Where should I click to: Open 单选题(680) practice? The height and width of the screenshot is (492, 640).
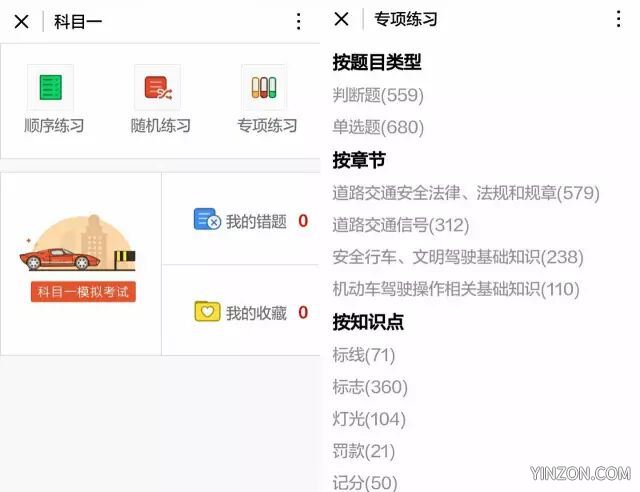[378, 127]
